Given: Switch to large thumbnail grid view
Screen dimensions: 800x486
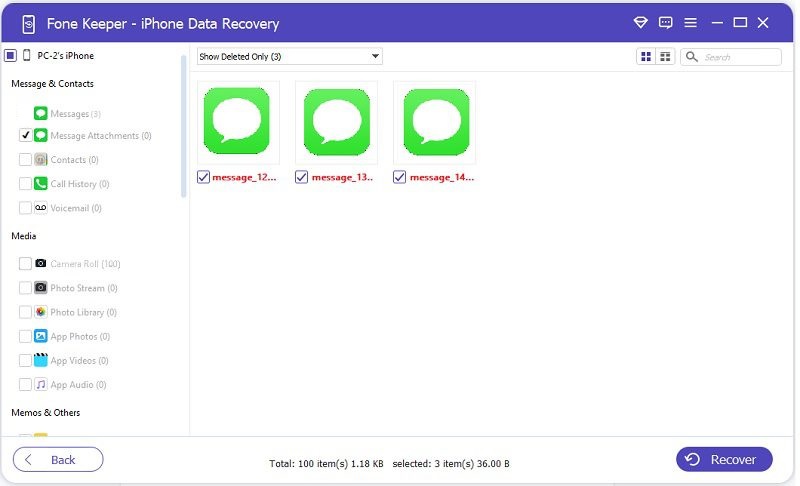Looking at the screenshot, I should click(646, 57).
